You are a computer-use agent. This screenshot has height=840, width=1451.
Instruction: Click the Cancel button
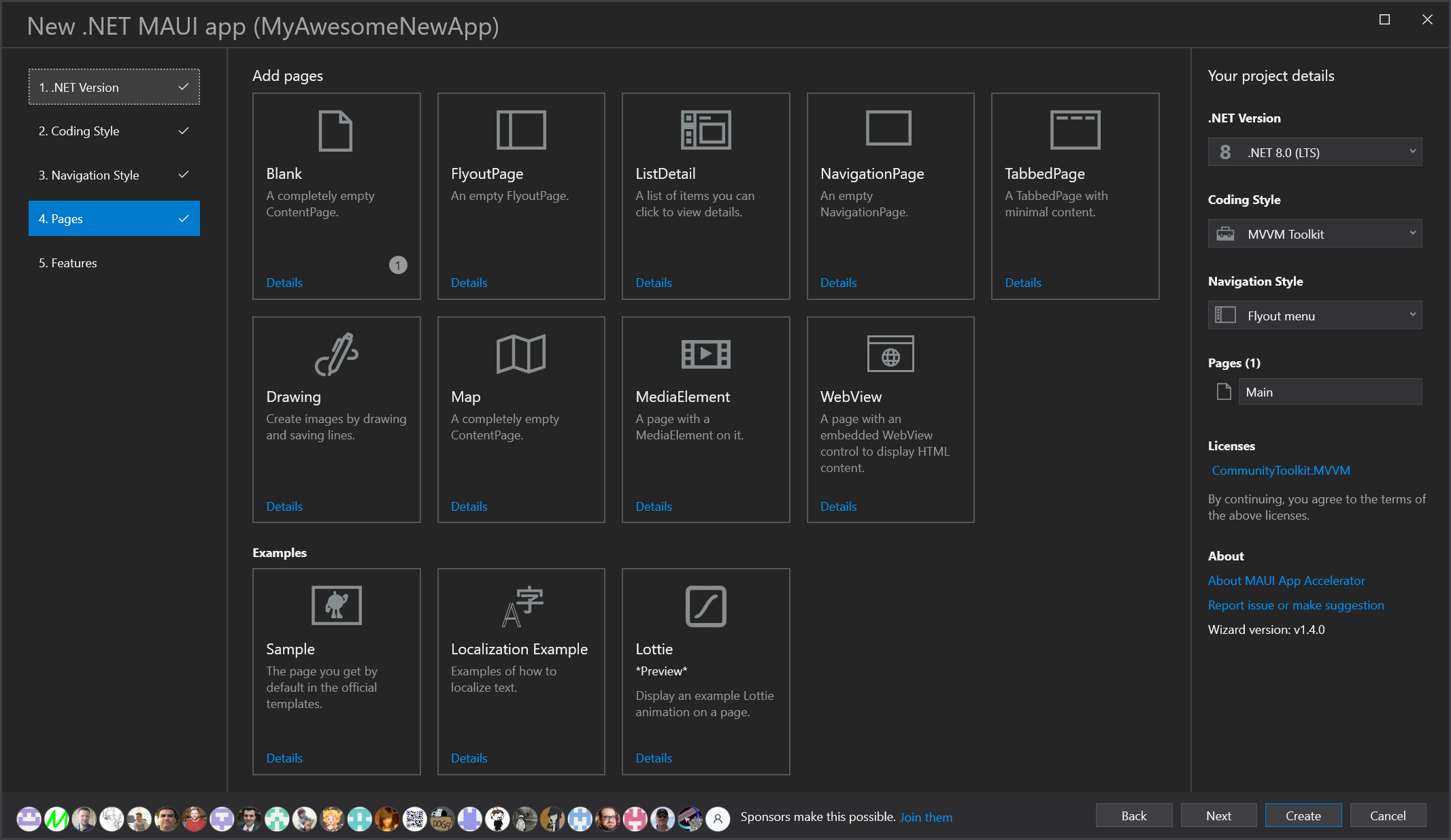(x=1388, y=816)
